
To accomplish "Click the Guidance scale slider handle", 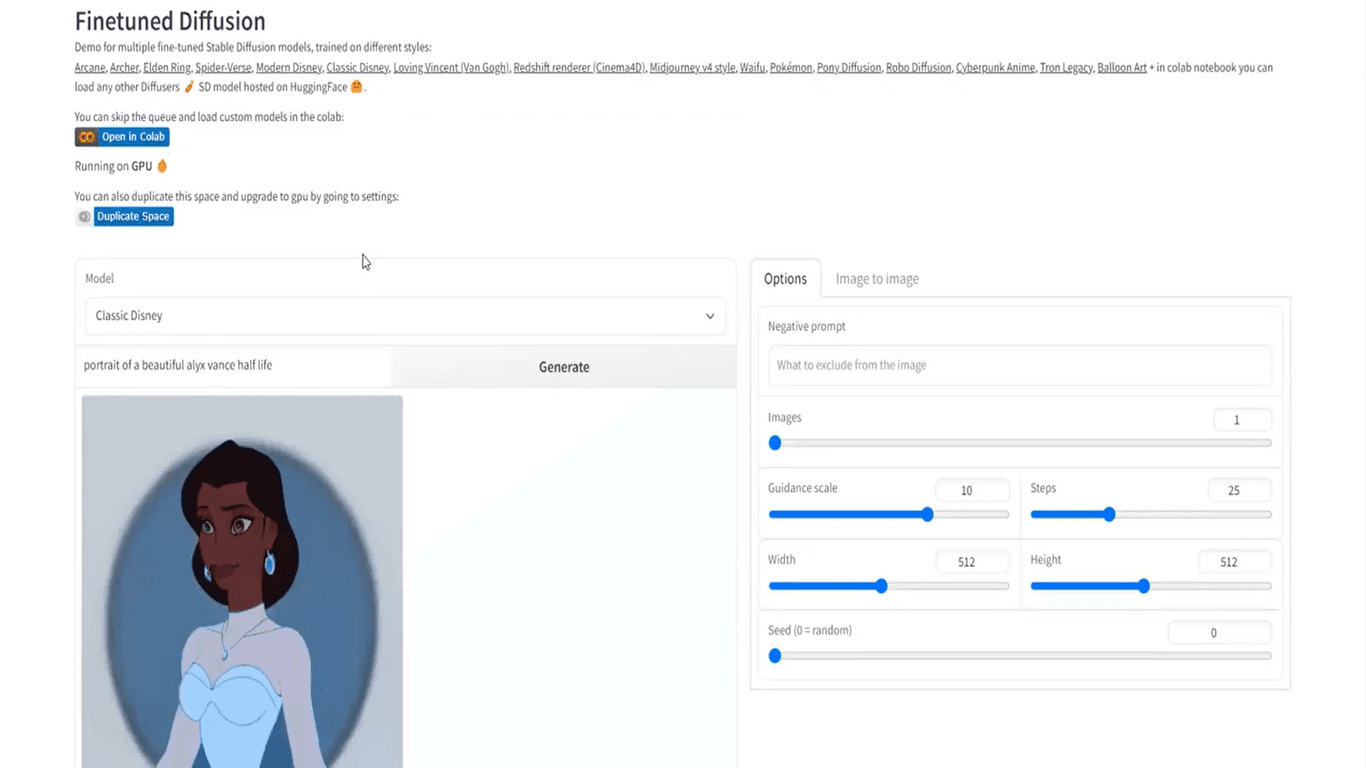I will (927, 514).
